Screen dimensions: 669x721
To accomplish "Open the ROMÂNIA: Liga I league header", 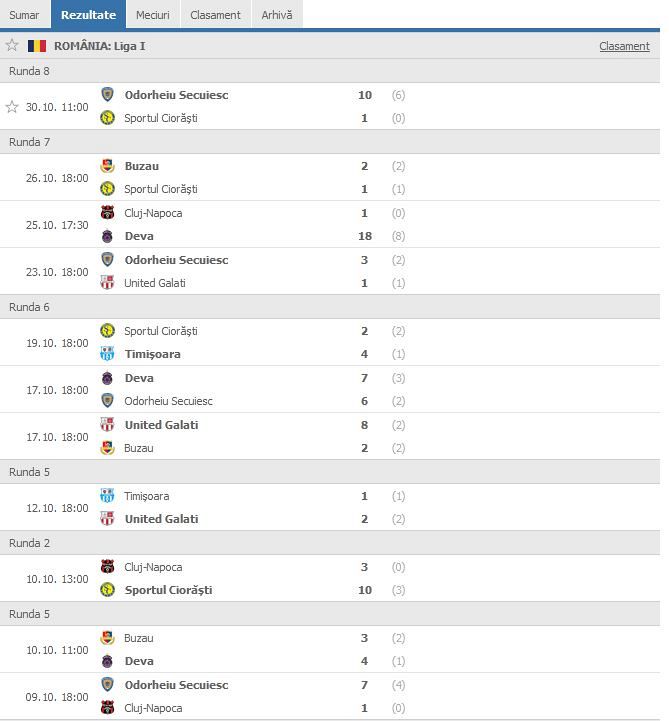I will click(99, 46).
